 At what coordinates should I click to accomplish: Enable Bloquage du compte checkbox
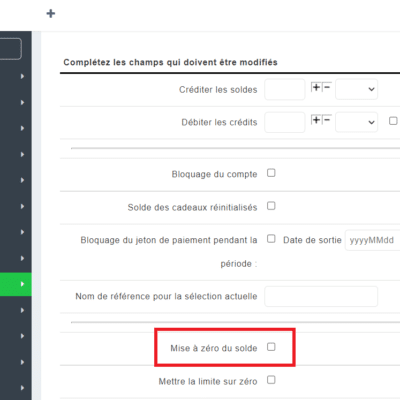pos(271,173)
